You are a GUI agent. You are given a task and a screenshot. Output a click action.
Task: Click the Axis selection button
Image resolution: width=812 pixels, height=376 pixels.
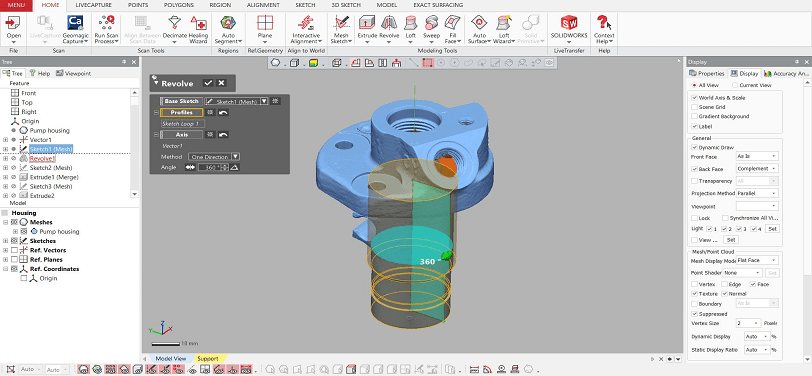point(181,135)
